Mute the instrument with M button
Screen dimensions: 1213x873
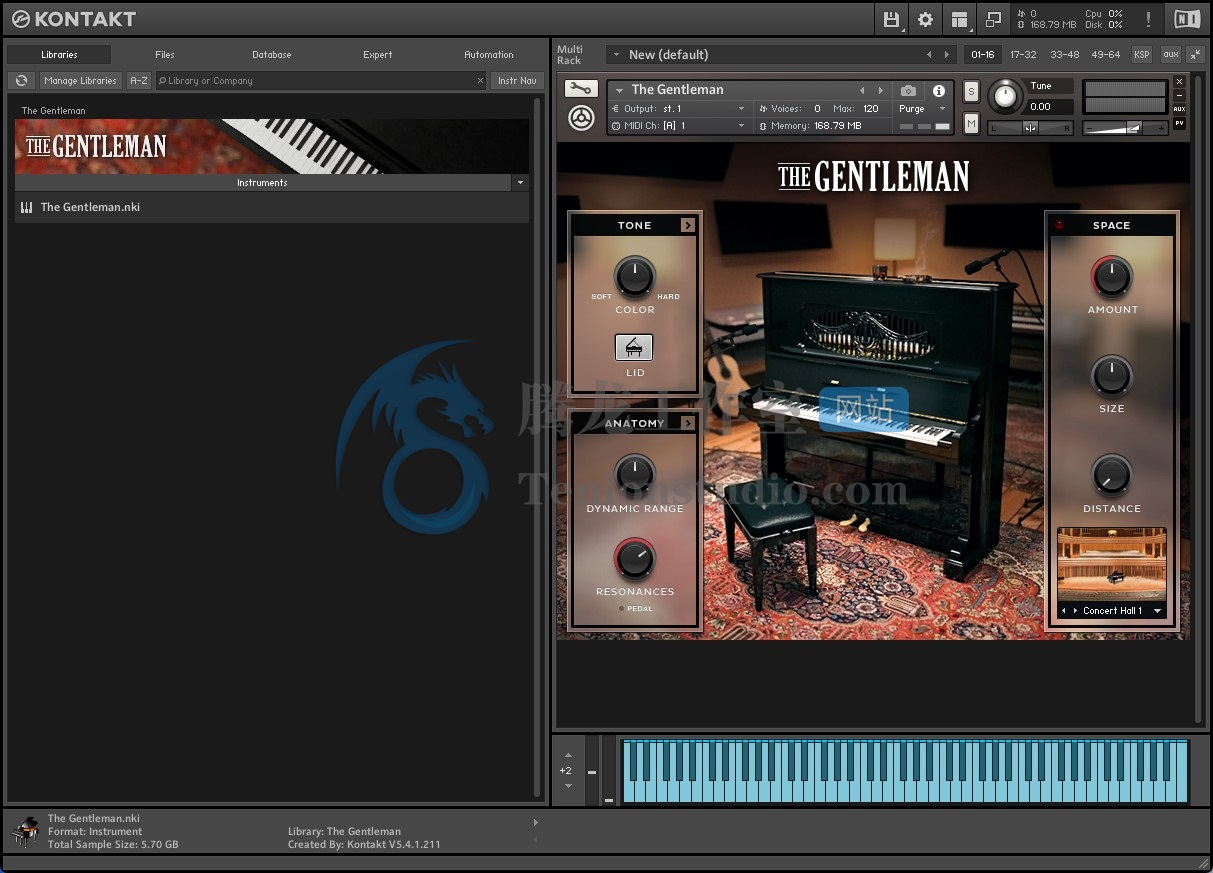pos(971,123)
